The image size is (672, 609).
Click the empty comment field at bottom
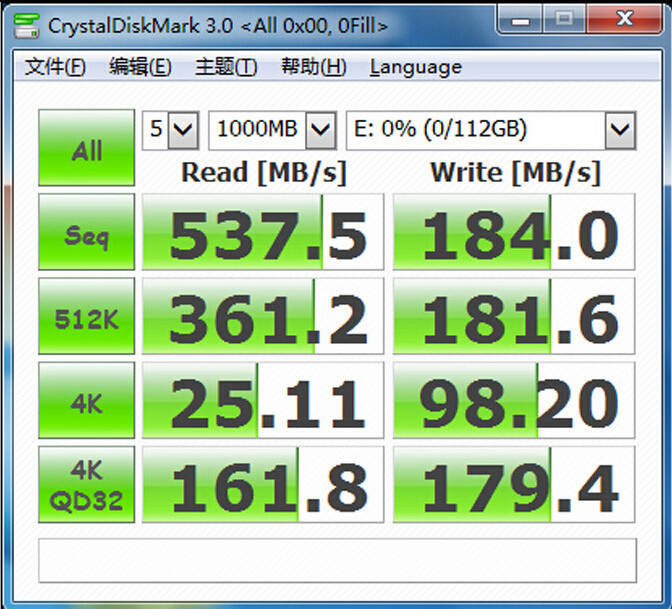tap(338, 561)
